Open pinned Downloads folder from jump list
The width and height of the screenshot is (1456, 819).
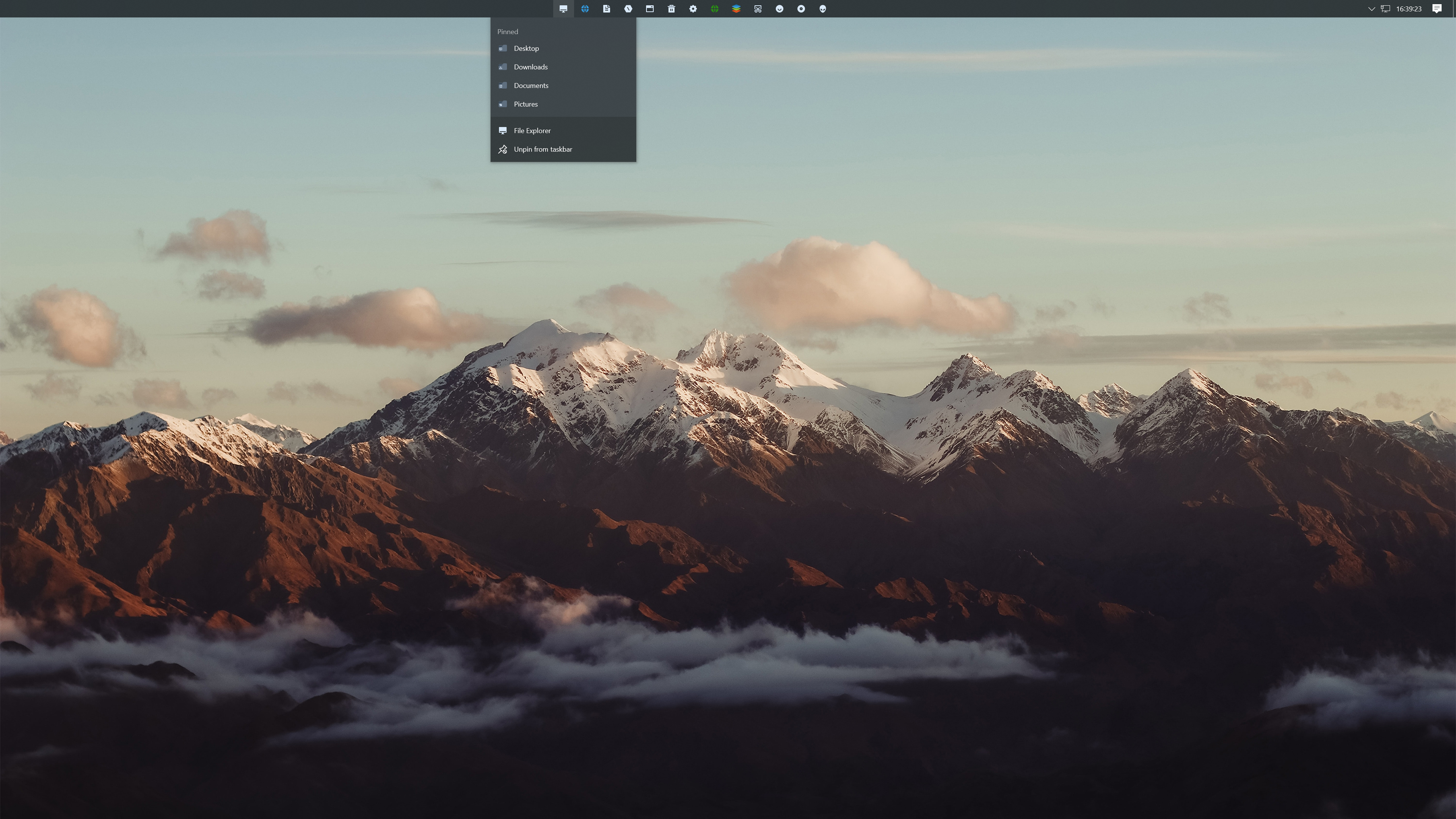coord(530,67)
